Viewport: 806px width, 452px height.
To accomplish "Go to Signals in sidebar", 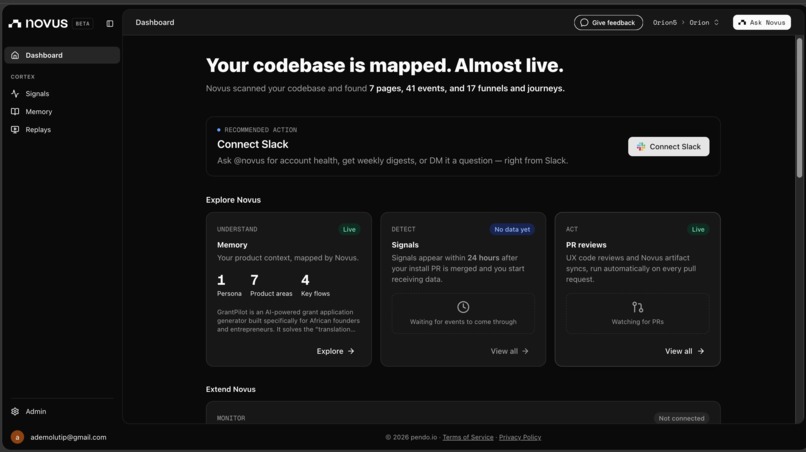I will 62,94.
